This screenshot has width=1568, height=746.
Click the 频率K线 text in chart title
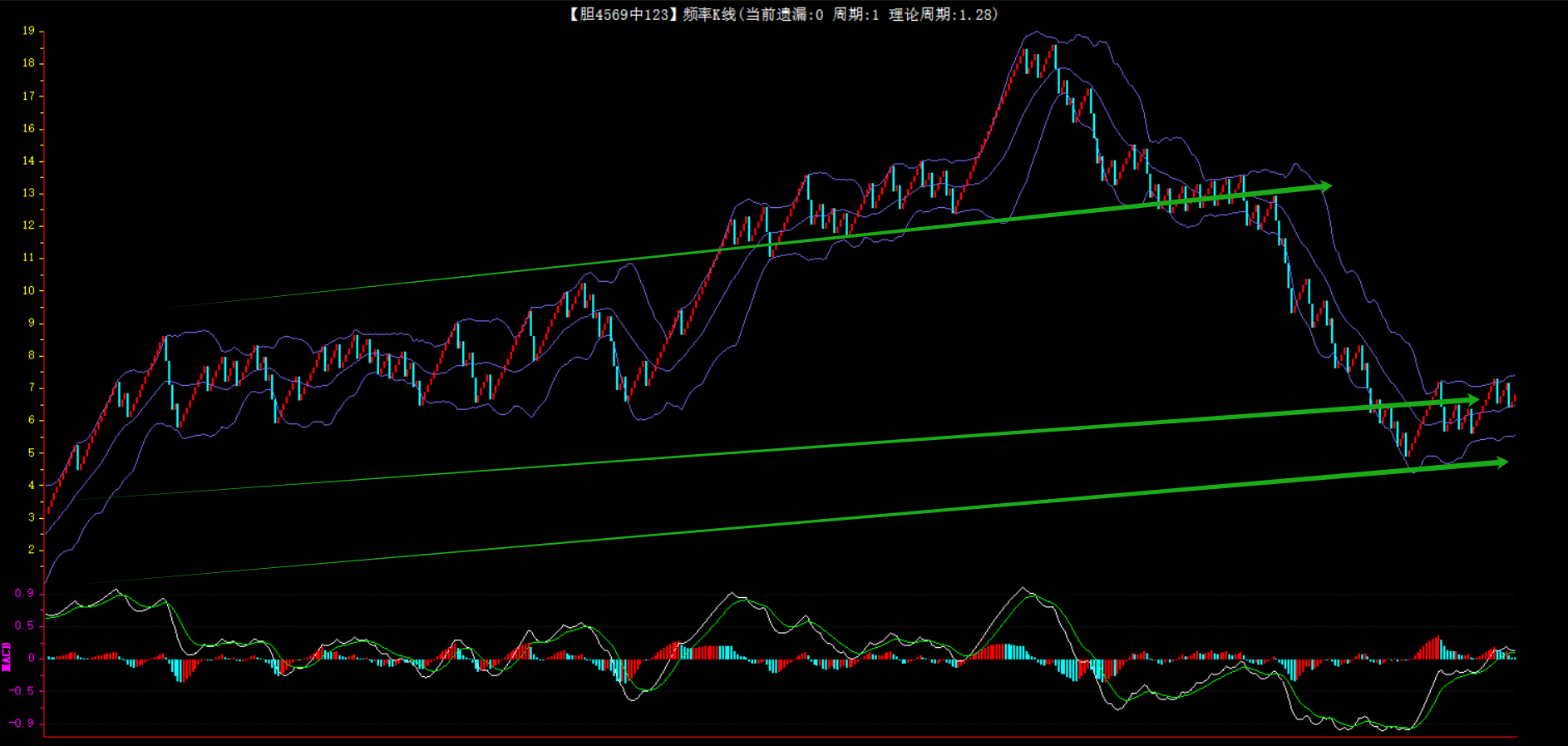pos(709,14)
